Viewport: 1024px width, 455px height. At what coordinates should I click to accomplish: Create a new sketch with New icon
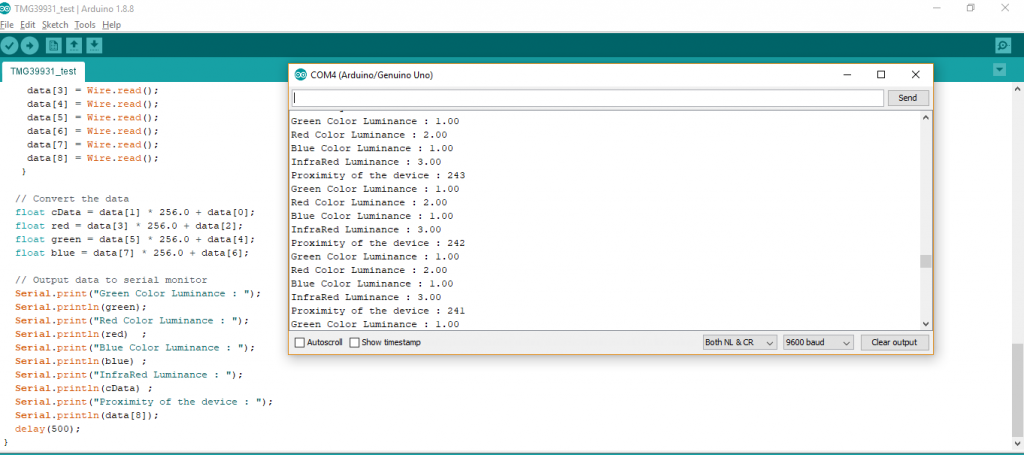tap(52, 45)
